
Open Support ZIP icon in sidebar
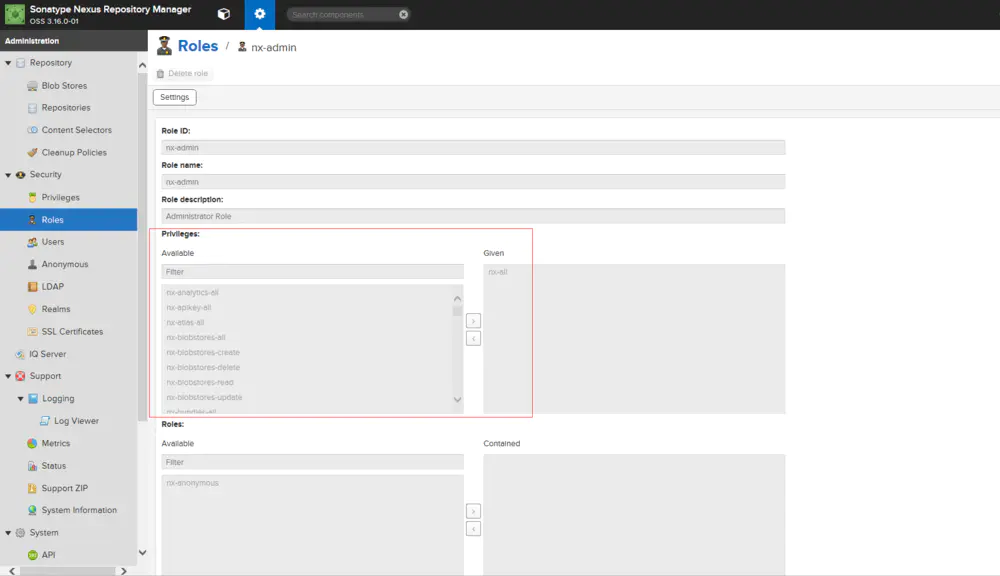pos(33,489)
